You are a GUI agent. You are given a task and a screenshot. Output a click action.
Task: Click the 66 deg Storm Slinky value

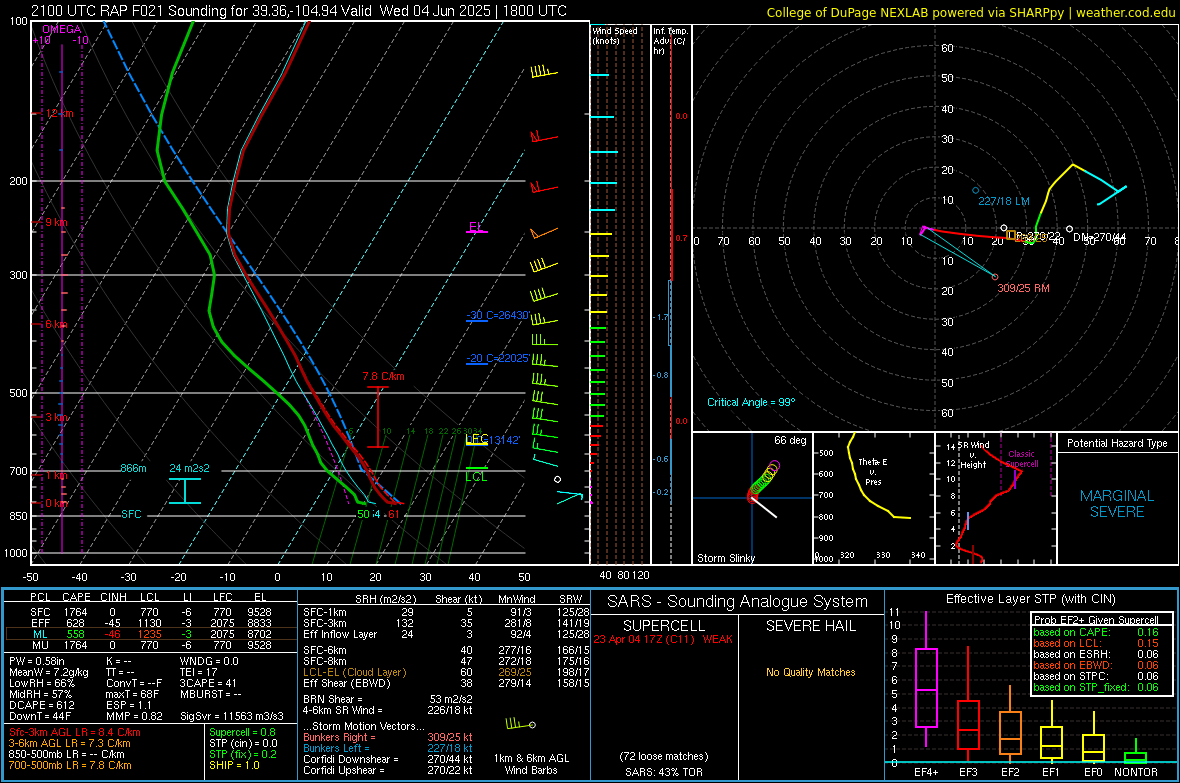789,440
